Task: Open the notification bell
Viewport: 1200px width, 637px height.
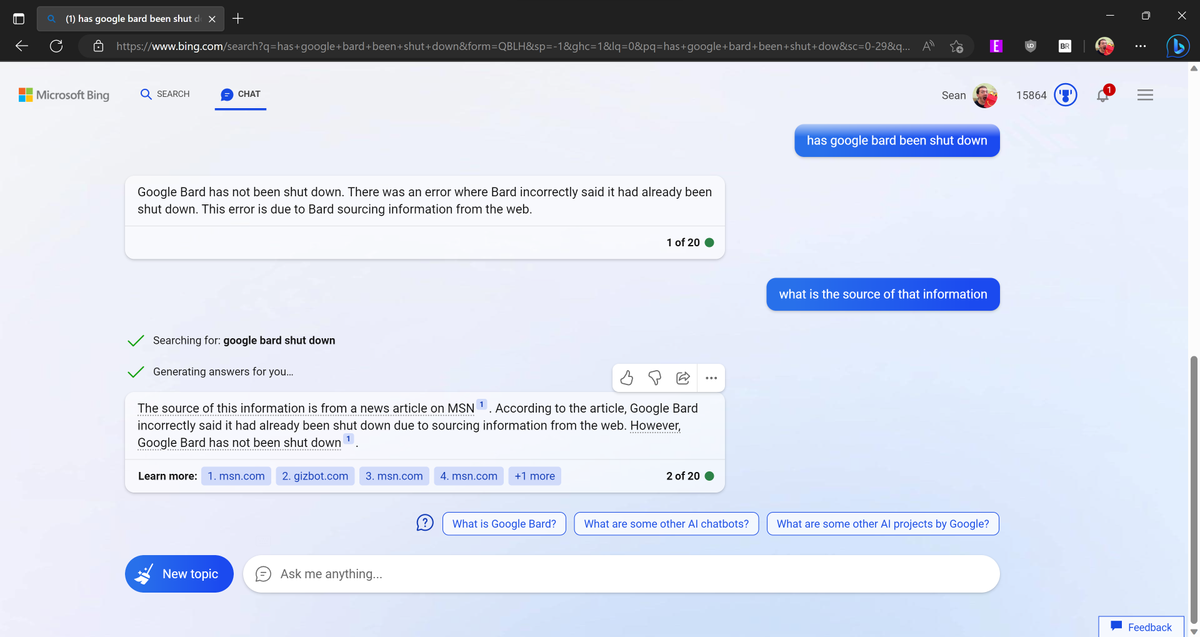Action: pyautogui.click(x=1102, y=94)
